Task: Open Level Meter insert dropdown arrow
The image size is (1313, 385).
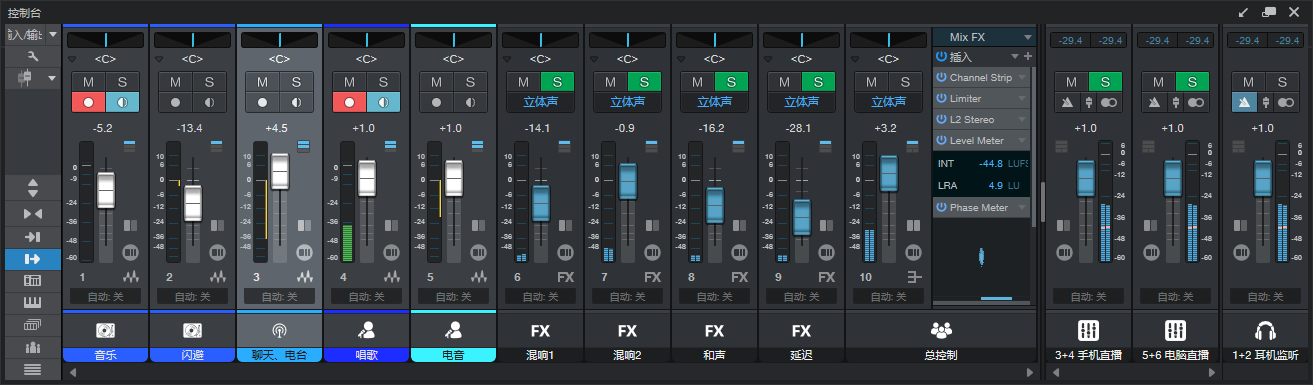Action: coord(1022,141)
